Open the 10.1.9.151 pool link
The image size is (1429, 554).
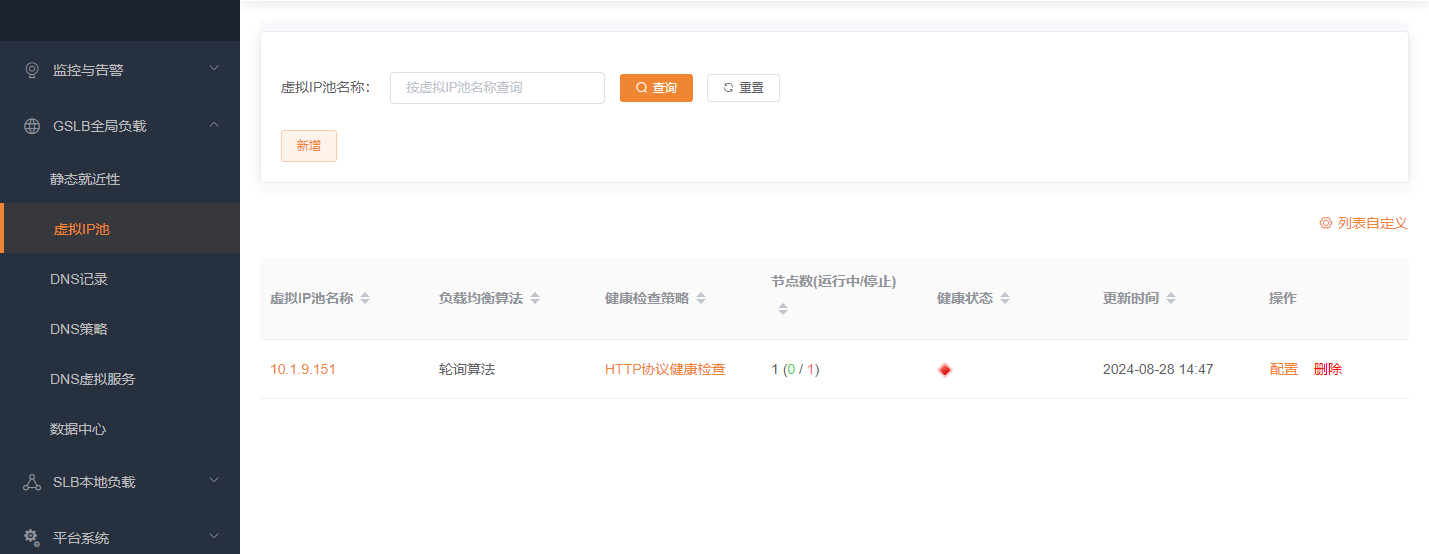click(x=303, y=369)
